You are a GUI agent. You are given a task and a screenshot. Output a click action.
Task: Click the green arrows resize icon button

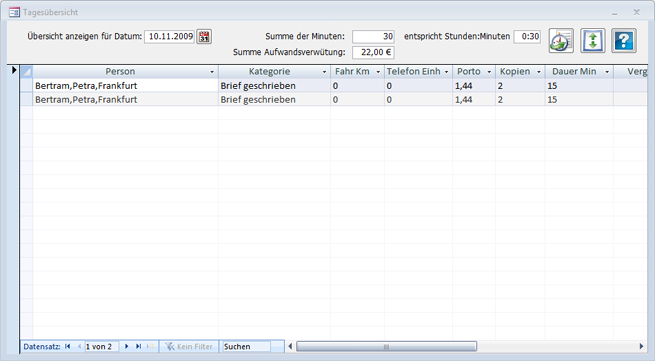coord(593,41)
